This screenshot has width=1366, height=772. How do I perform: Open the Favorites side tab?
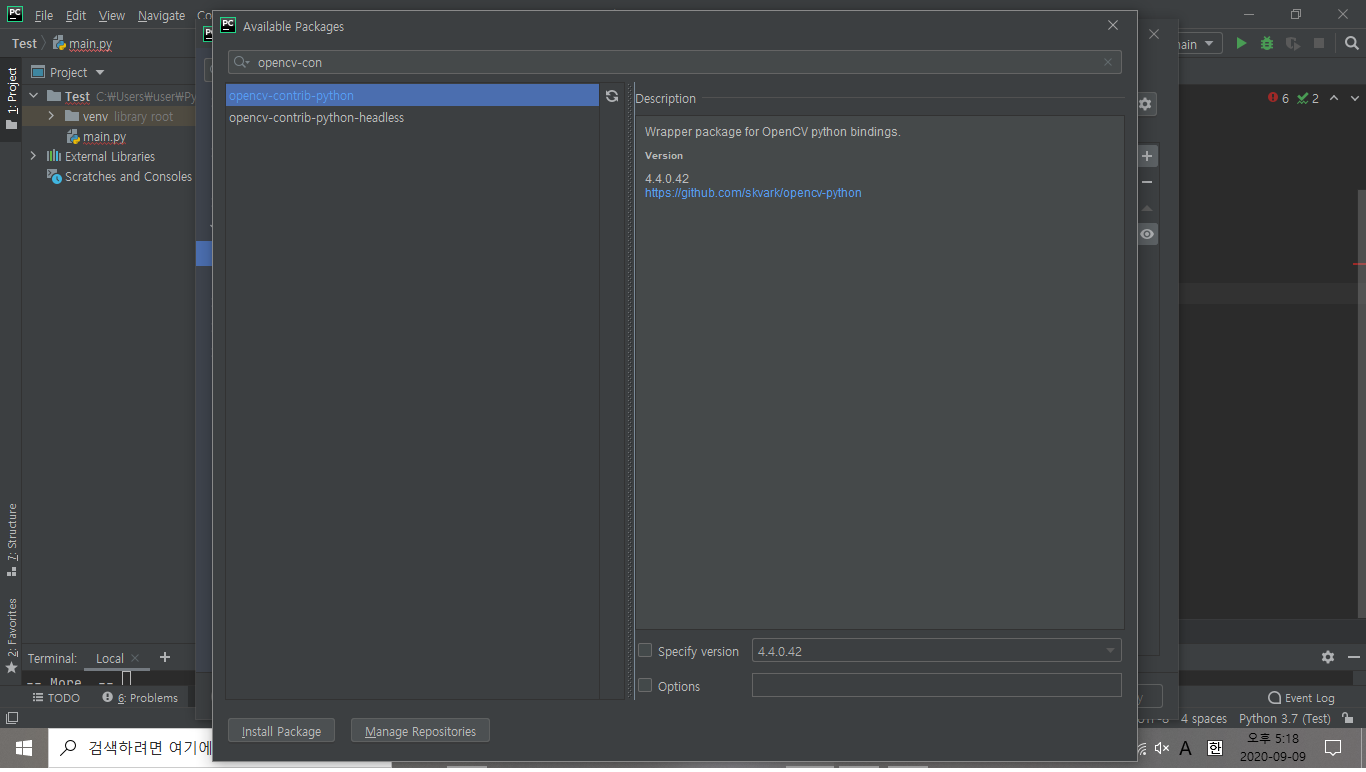click(x=12, y=636)
